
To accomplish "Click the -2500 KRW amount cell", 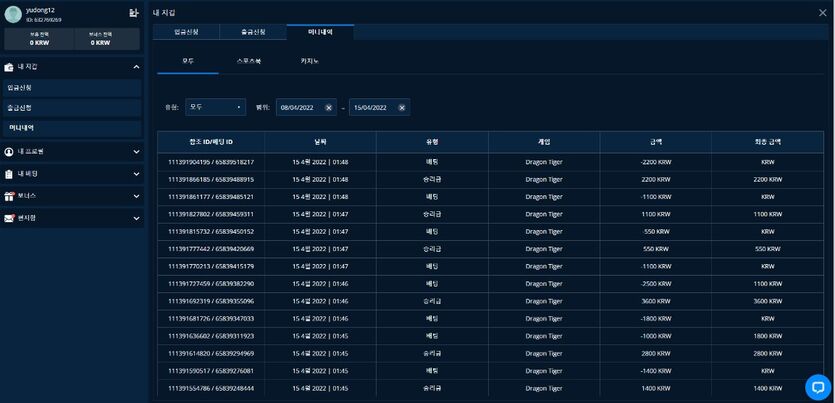I will pos(656,284).
